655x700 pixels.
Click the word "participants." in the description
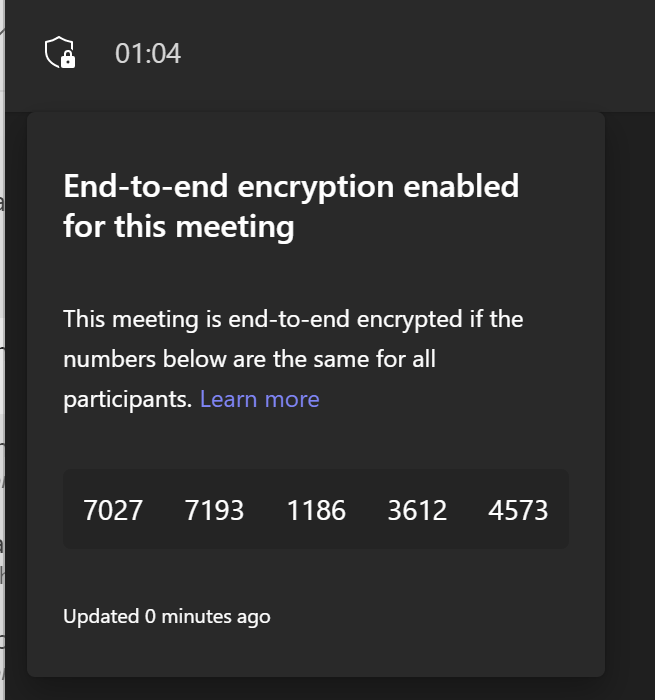127,399
